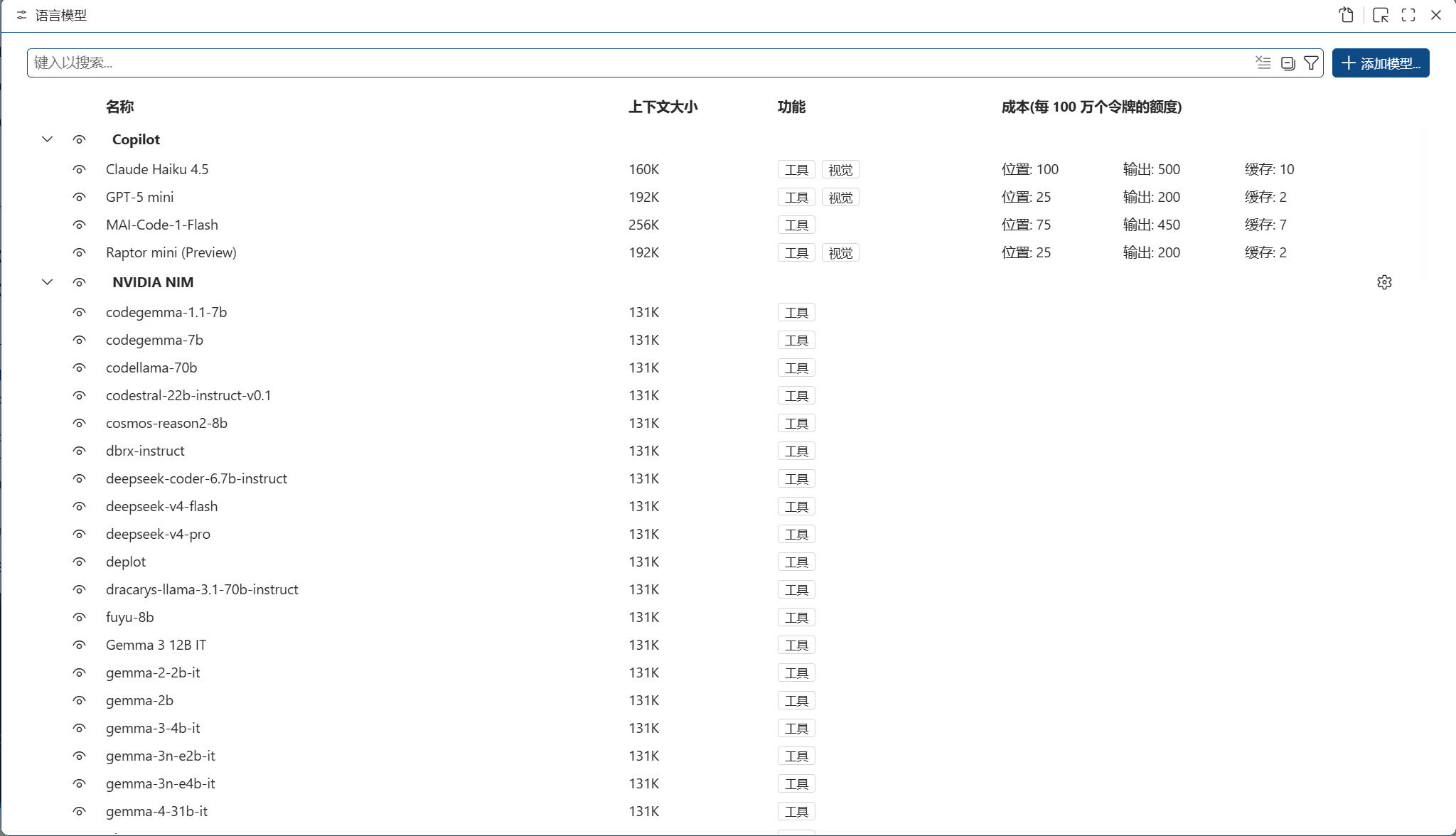Select the gemma-2-2b-it model name
This screenshot has width=1456, height=836.
(x=153, y=672)
